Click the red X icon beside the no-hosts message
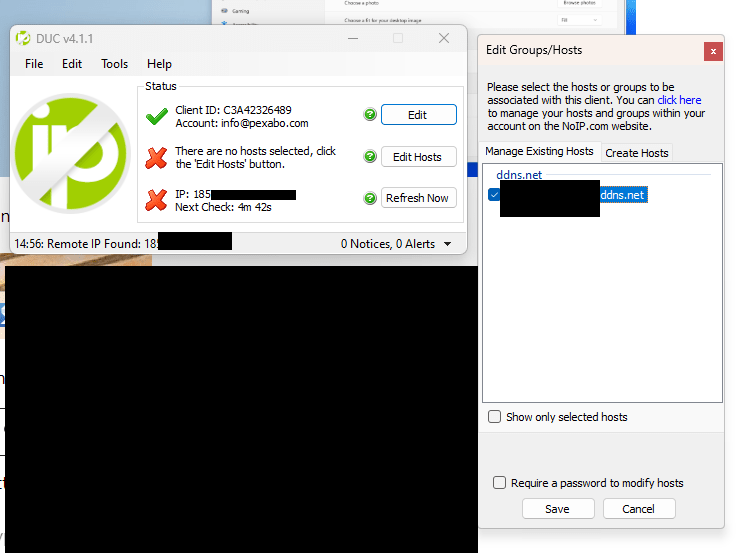The height and width of the screenshot is (553, 754). coord(156,158)
